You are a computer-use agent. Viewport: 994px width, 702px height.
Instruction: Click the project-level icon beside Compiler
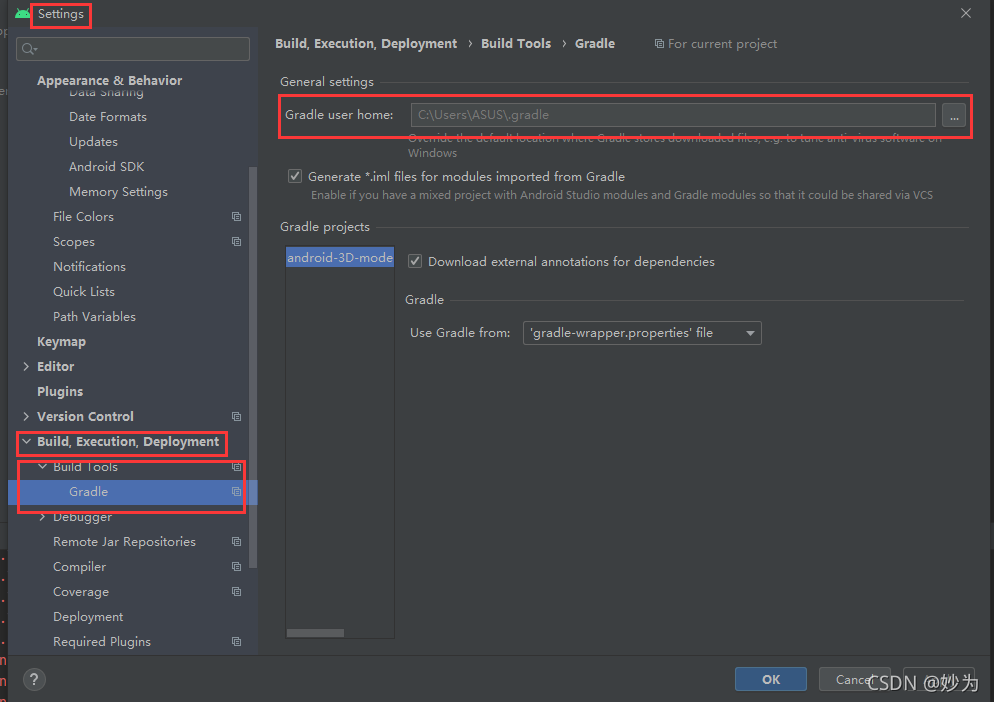click(236, 567)
